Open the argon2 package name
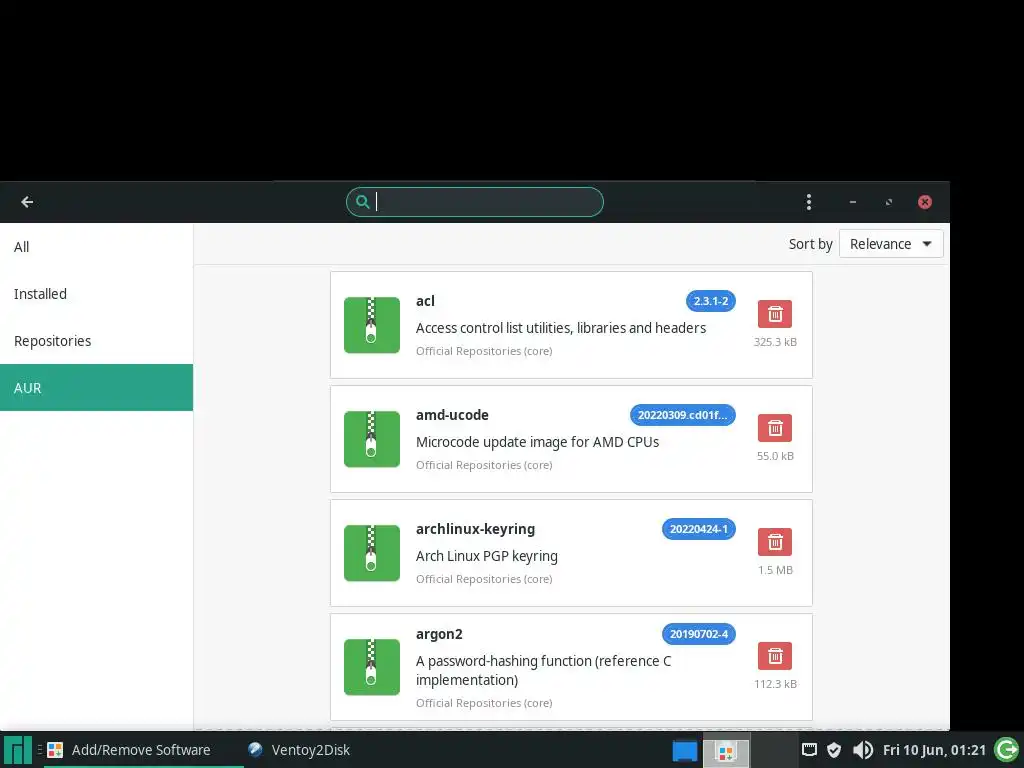Viewport: 1024px width, 768px height. tap(439, 634)
